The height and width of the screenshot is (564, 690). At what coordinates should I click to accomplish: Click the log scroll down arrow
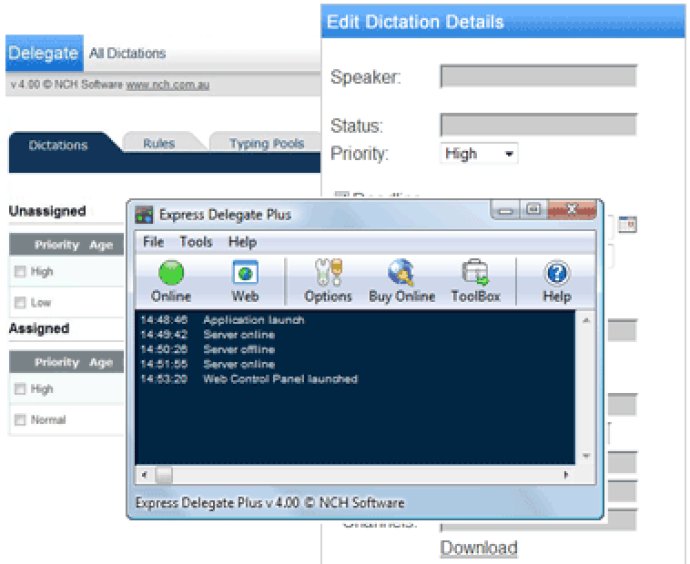(586, 455)
